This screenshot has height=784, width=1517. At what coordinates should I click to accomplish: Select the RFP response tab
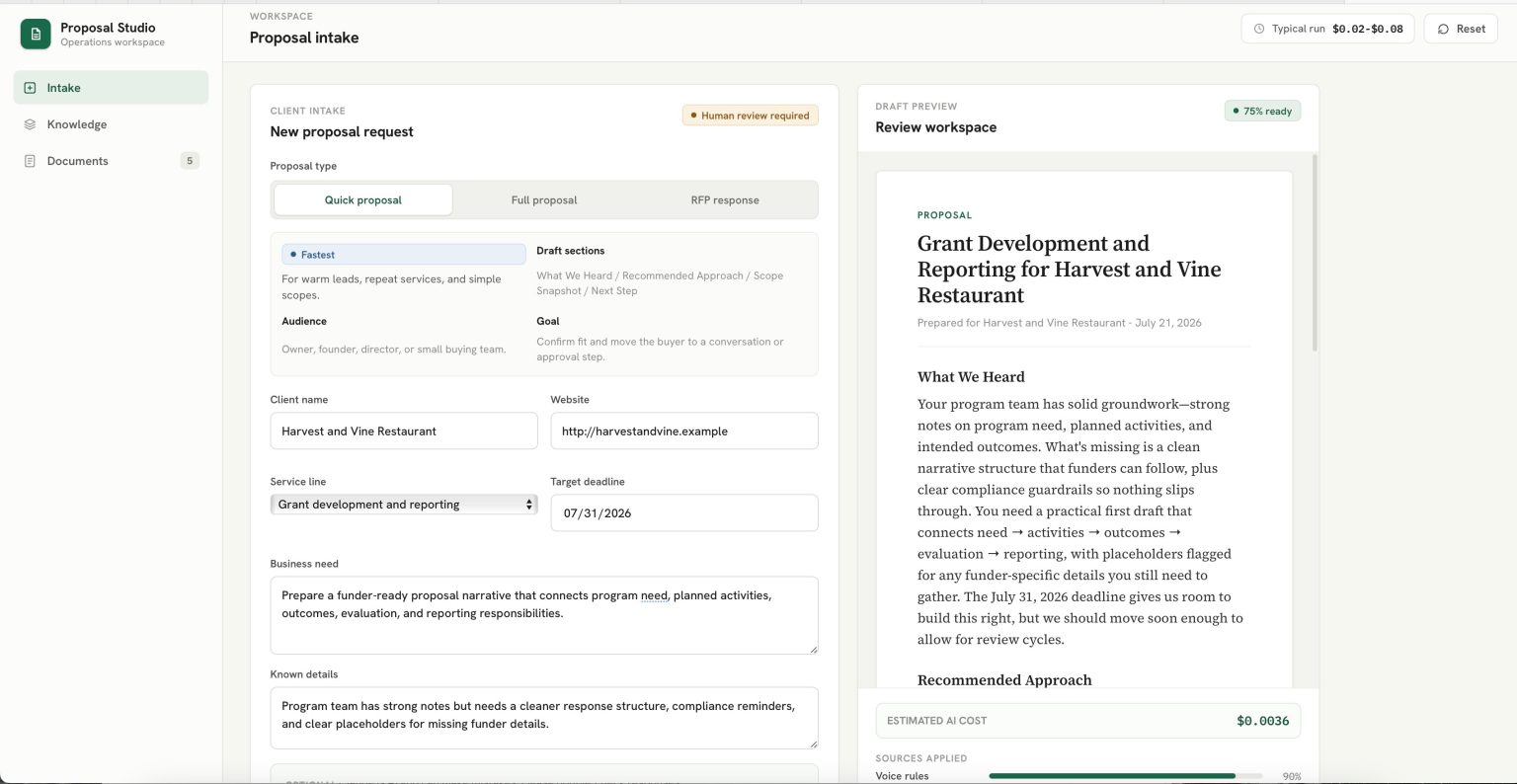[x=725, y=199]
